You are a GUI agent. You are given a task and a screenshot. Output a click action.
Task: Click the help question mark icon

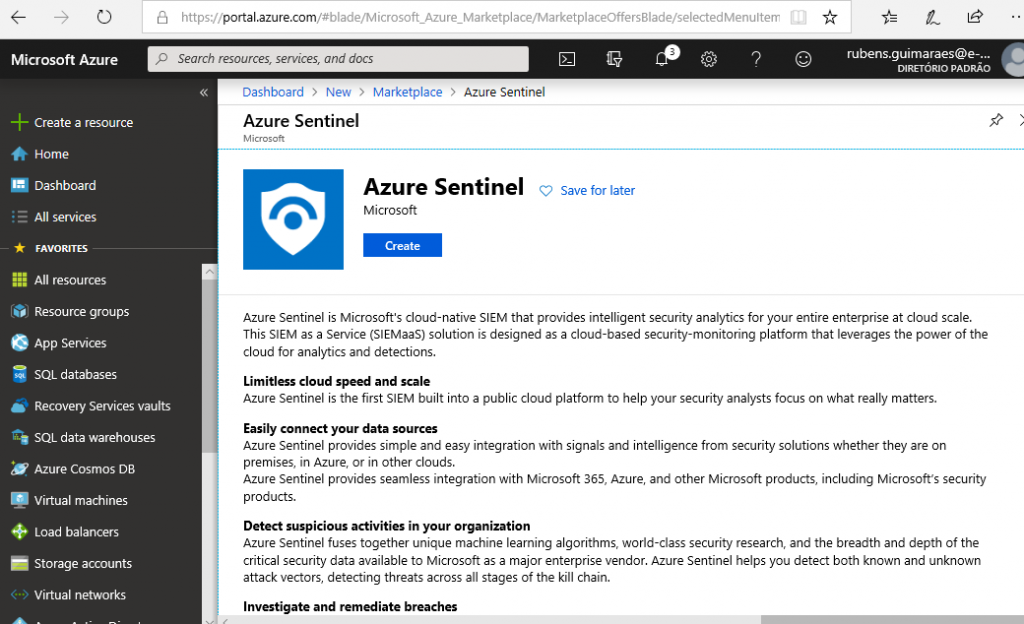(x=757, y=59)
